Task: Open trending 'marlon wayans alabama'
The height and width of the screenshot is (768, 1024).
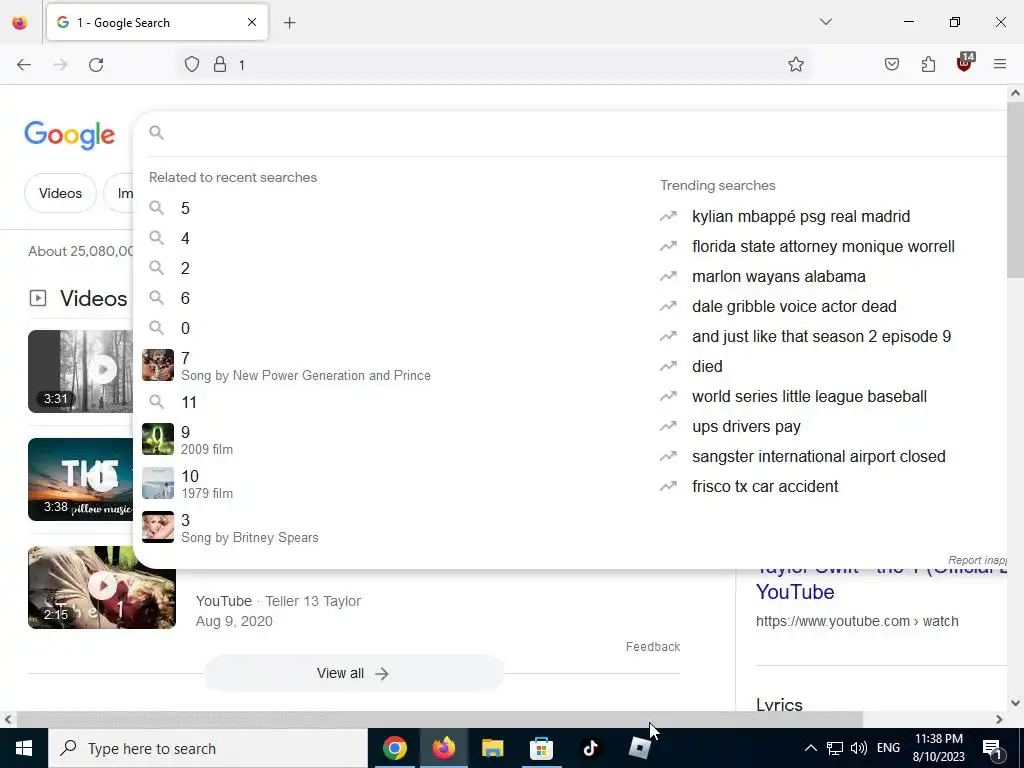Action: (x=778, y=276)
